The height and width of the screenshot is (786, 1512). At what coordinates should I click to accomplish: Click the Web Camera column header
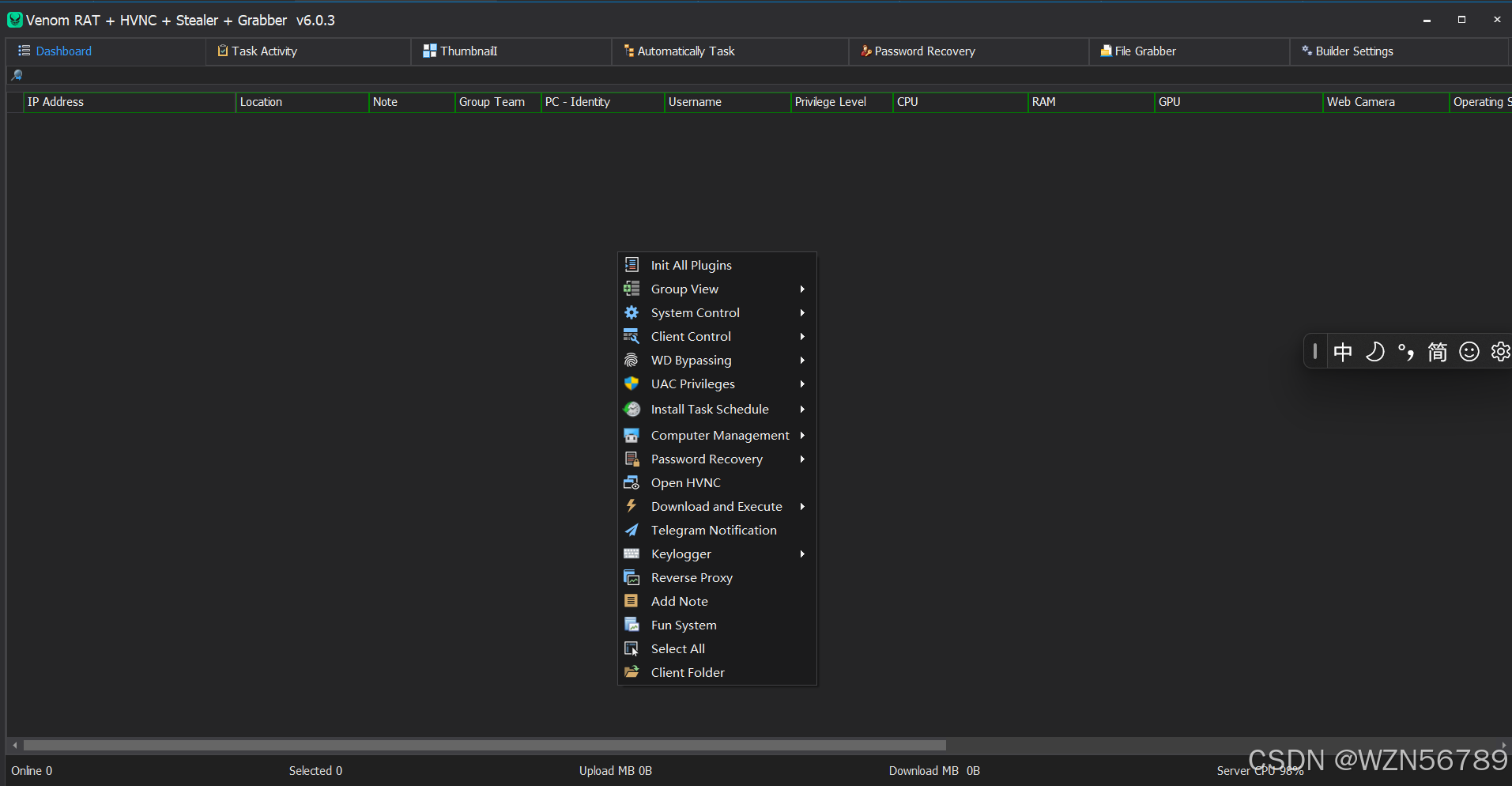tap(1386, 102)
